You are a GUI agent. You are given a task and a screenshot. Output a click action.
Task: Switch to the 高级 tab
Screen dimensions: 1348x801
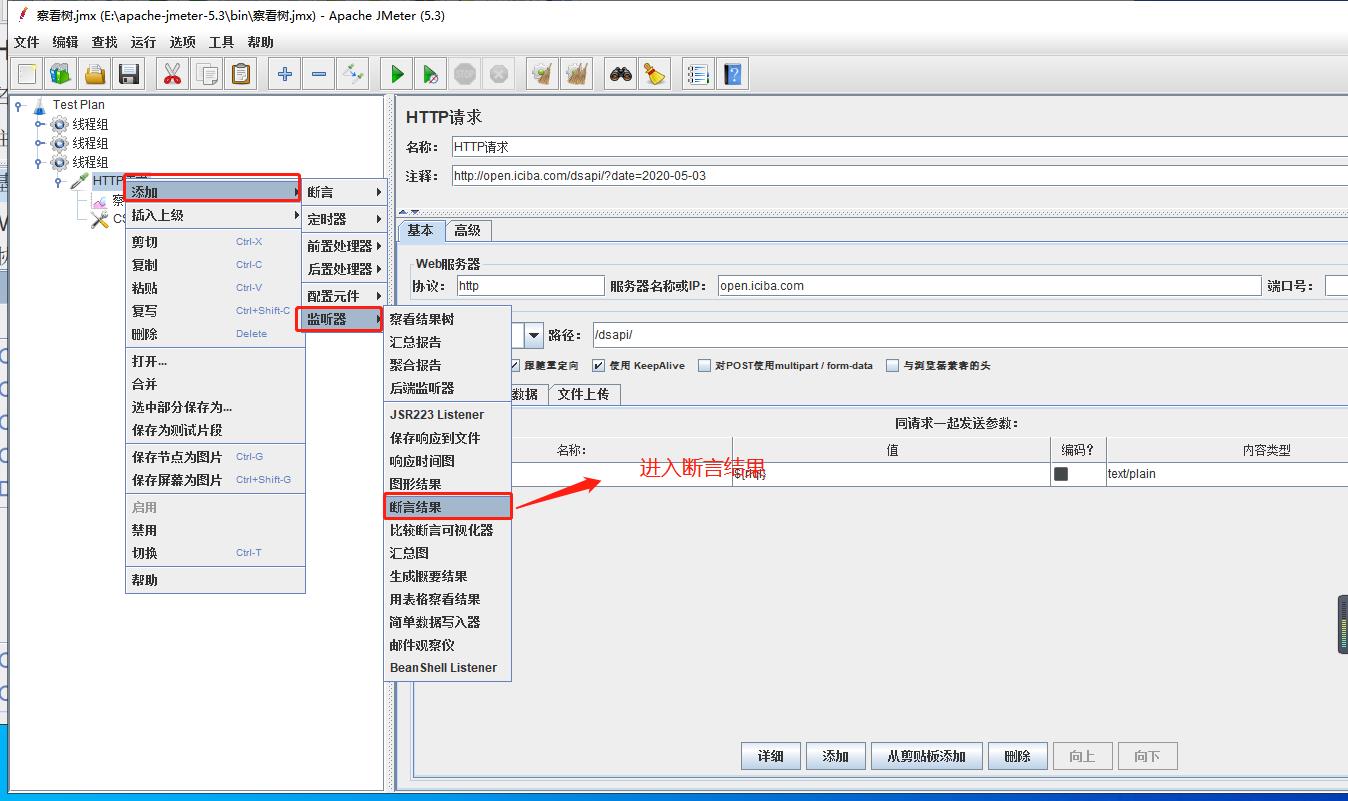coord(467,230)
